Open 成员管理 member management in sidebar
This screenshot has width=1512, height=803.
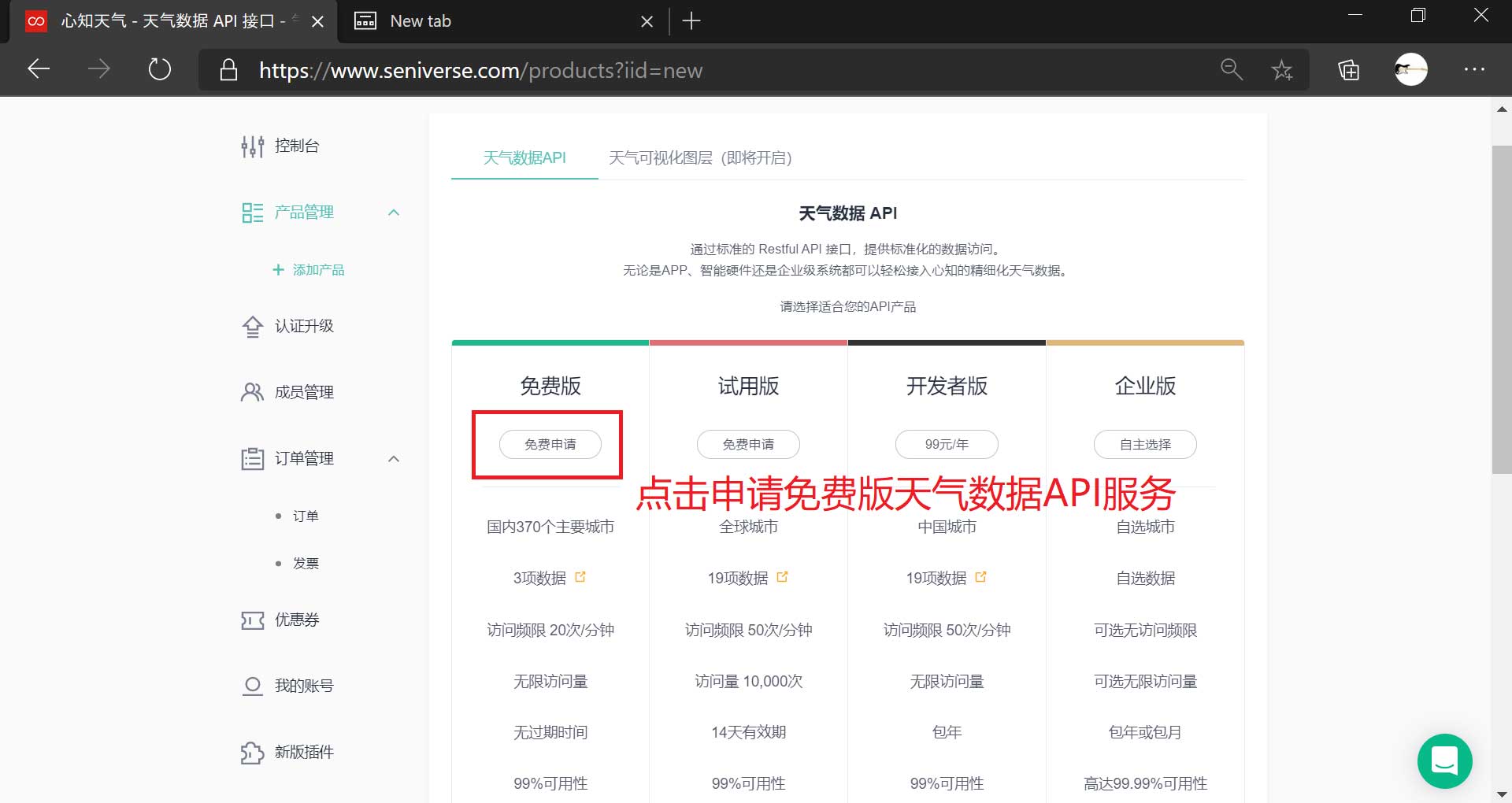287,392
